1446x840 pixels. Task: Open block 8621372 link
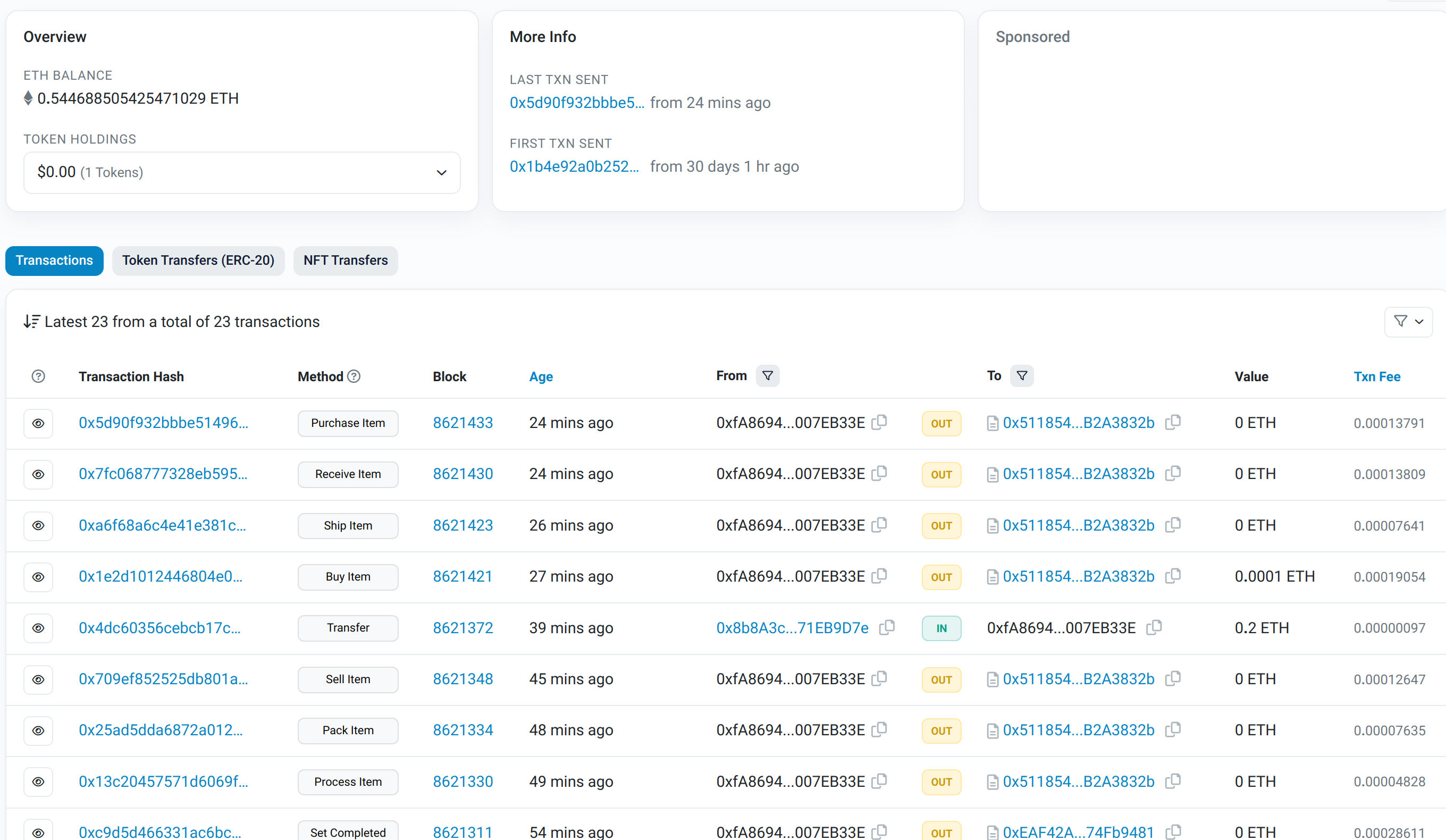463,628
